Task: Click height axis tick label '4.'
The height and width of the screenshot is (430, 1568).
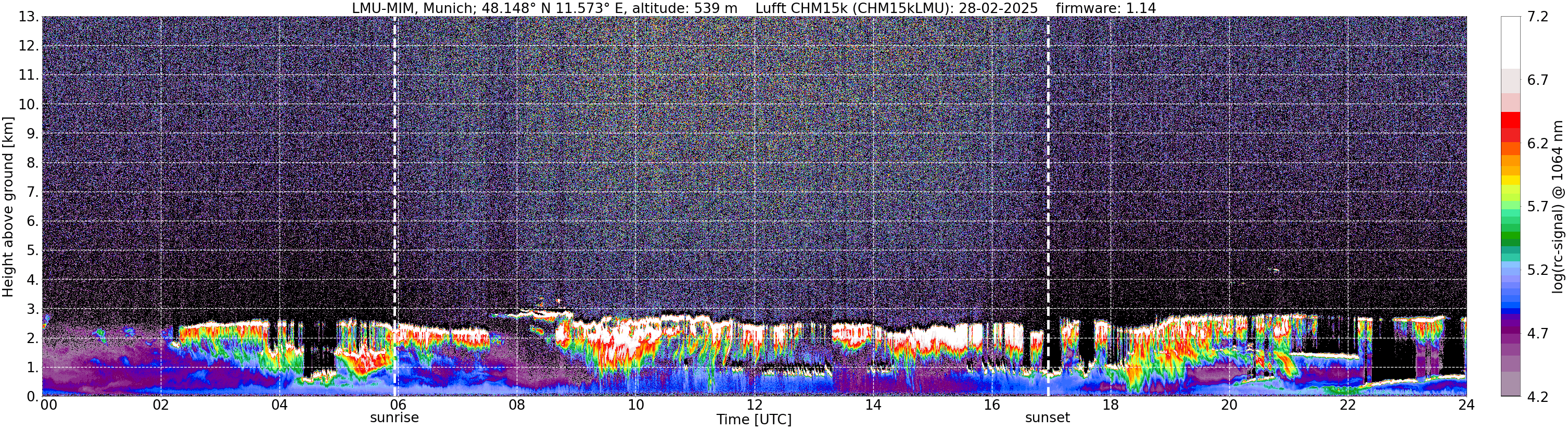Action: tap(33, 280)
